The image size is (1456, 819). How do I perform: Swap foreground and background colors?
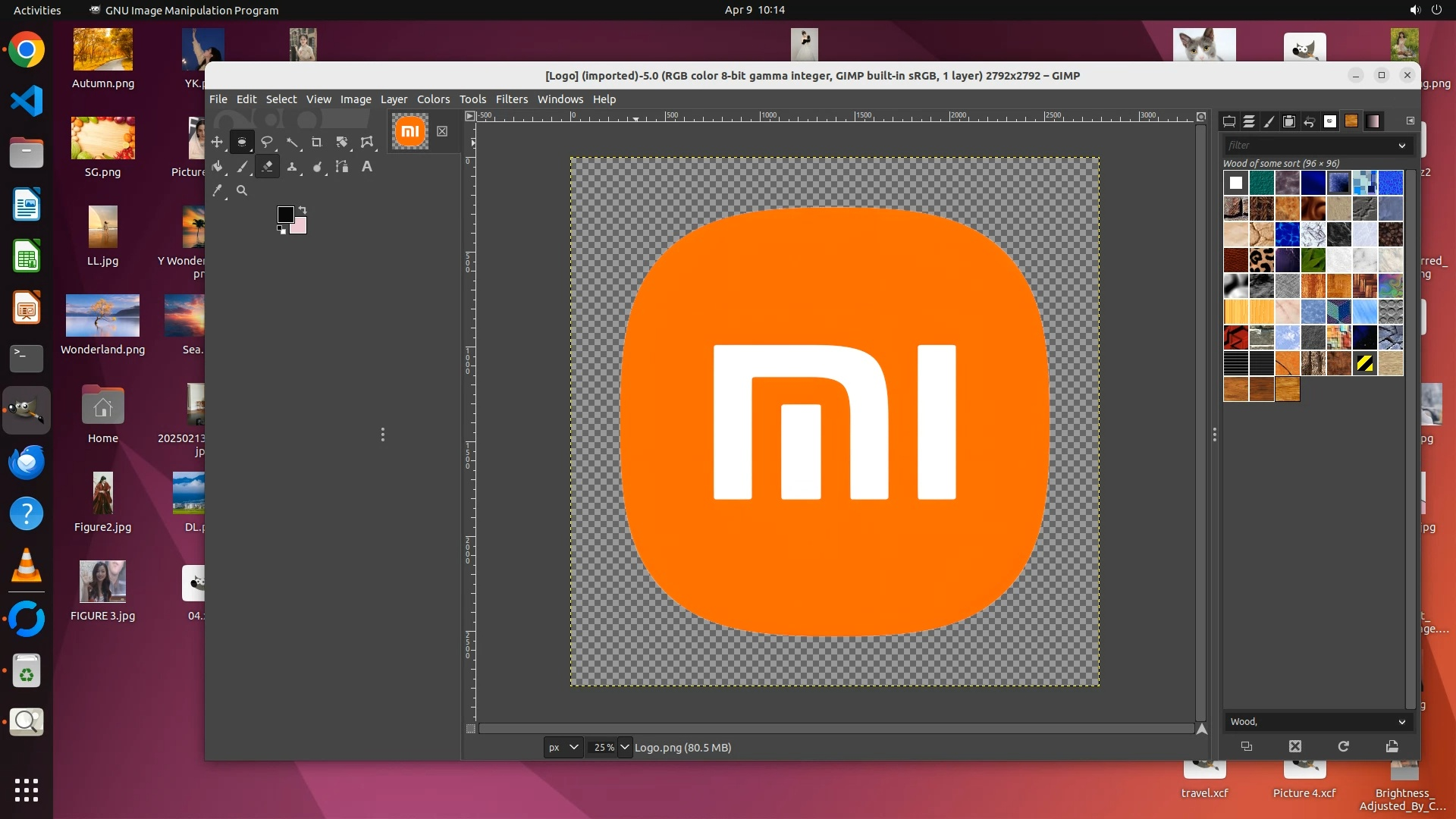coord(303,209)
